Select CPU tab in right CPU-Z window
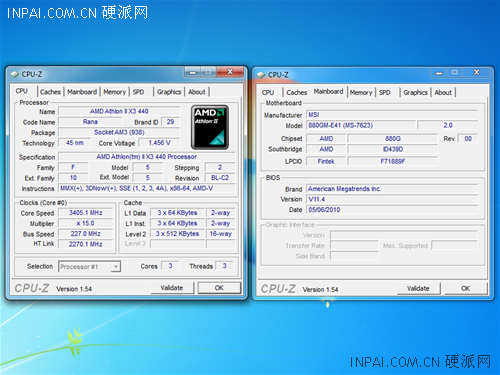 coord(268,92)
